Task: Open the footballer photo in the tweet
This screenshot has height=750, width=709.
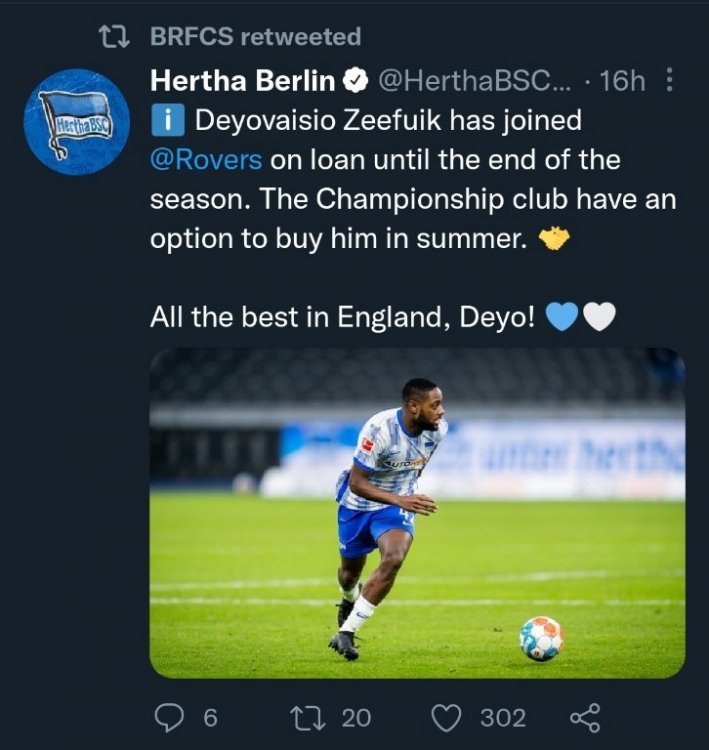Action: 417,513
